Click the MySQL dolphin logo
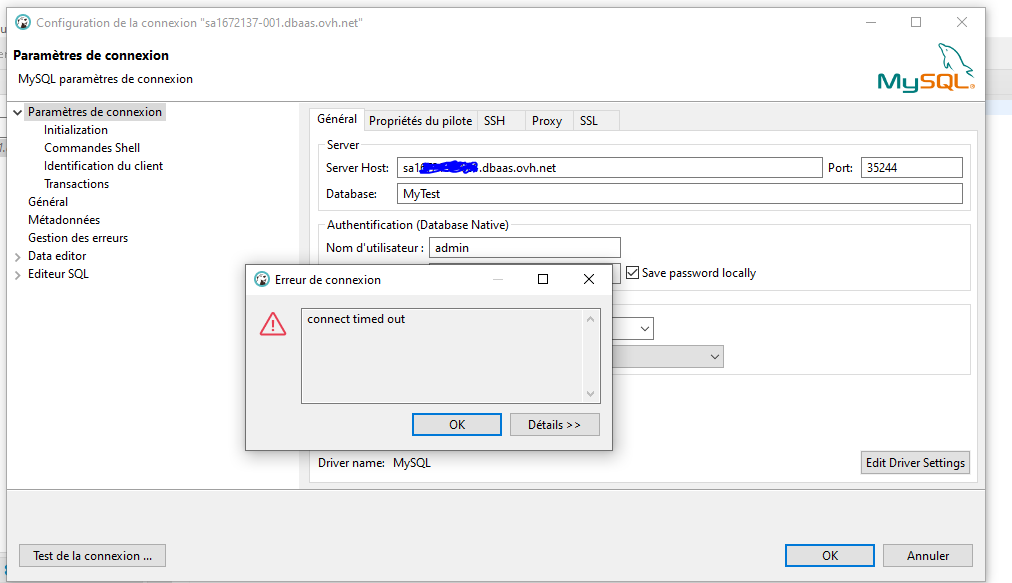 (x=926, y=69)
